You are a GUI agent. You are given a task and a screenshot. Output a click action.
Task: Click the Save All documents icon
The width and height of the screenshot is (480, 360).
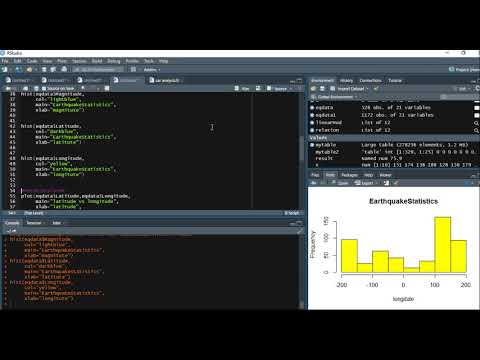(x=53, y=69)
